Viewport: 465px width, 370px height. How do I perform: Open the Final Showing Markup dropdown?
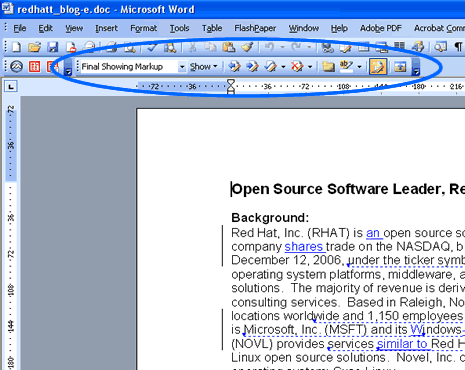point(182,67)
